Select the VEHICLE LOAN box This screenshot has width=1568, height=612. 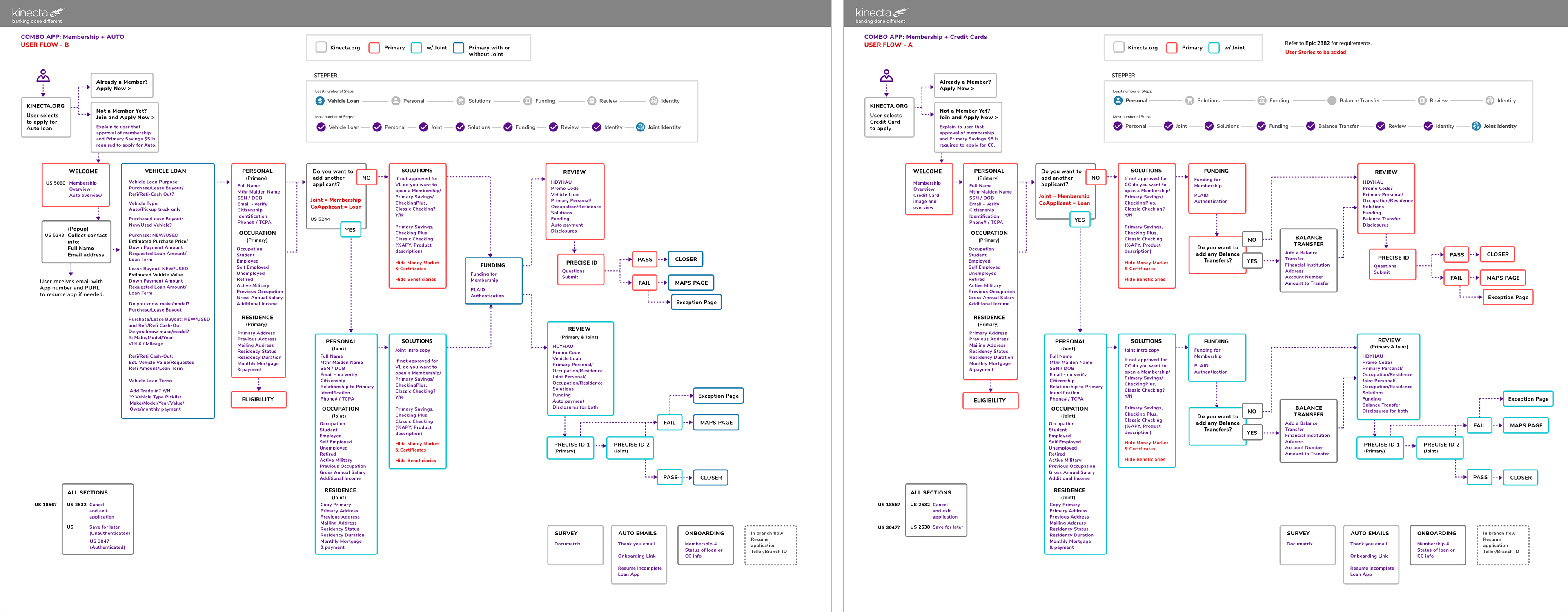[x=168, y=291]
